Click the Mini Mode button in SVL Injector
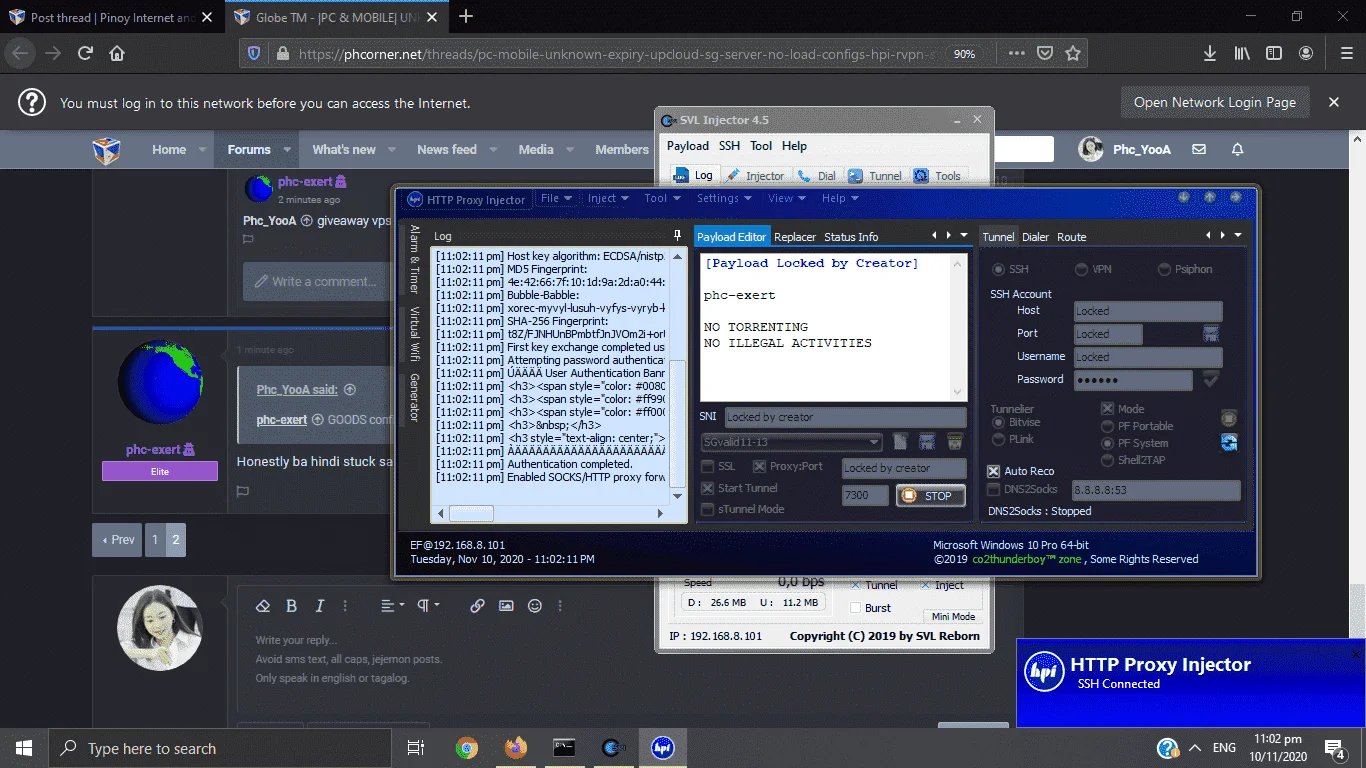Viewport: 1366px width, 768px height. coord(953,617)
